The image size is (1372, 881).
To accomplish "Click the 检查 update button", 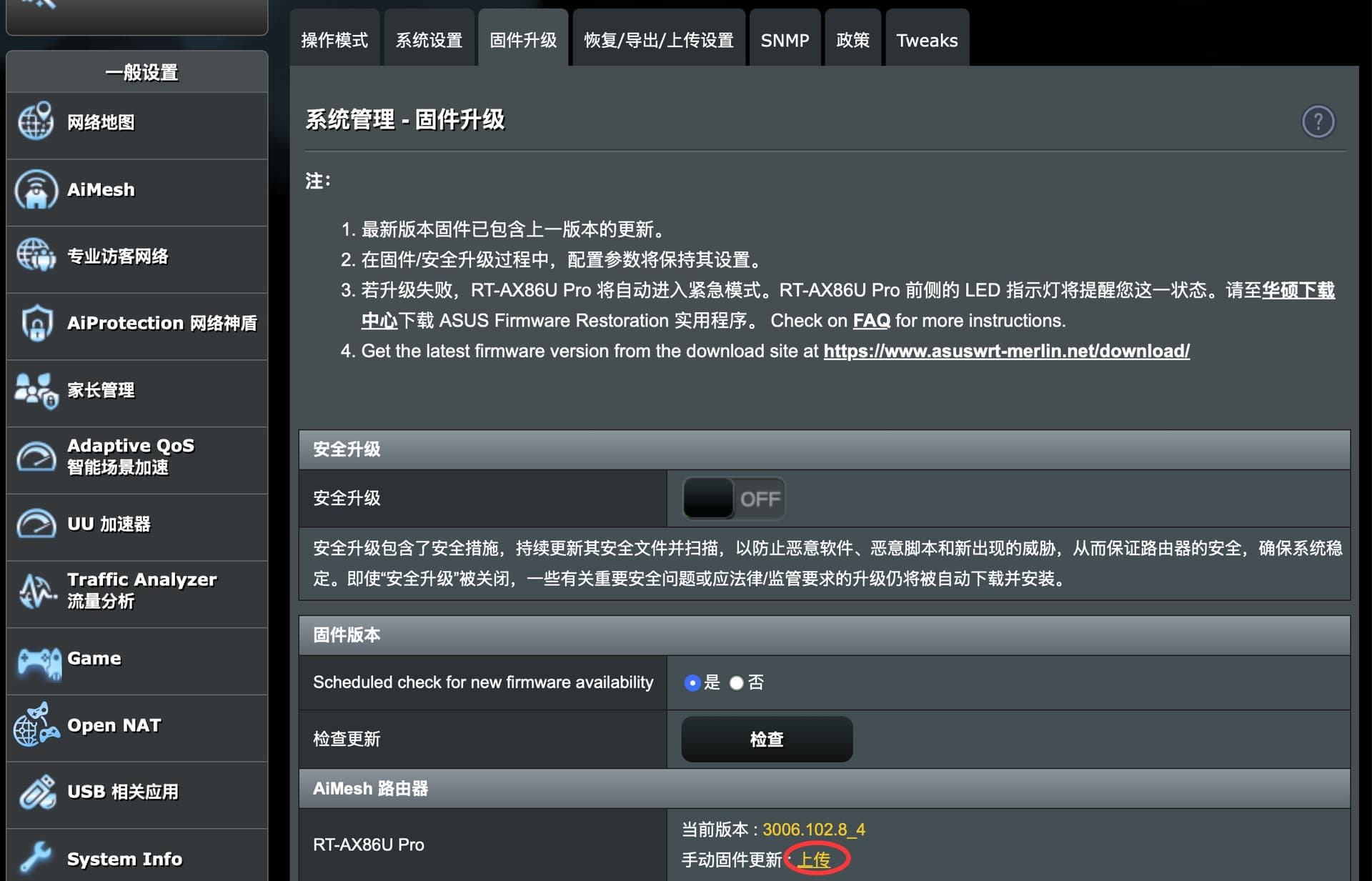I will click(x=767, y=739).
